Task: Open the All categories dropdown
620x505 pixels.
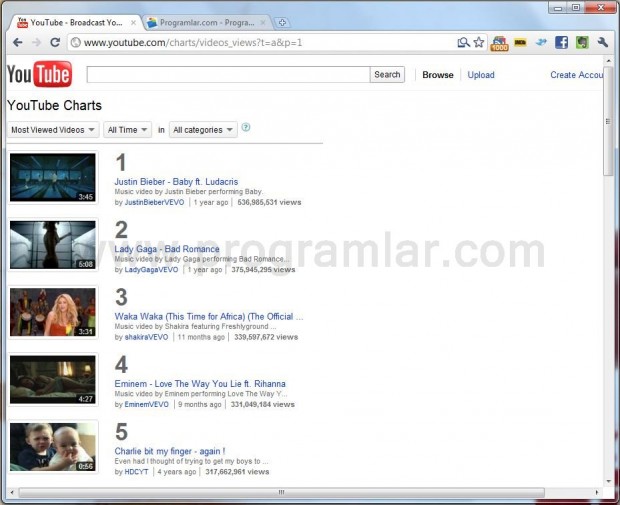Action: 203,130
